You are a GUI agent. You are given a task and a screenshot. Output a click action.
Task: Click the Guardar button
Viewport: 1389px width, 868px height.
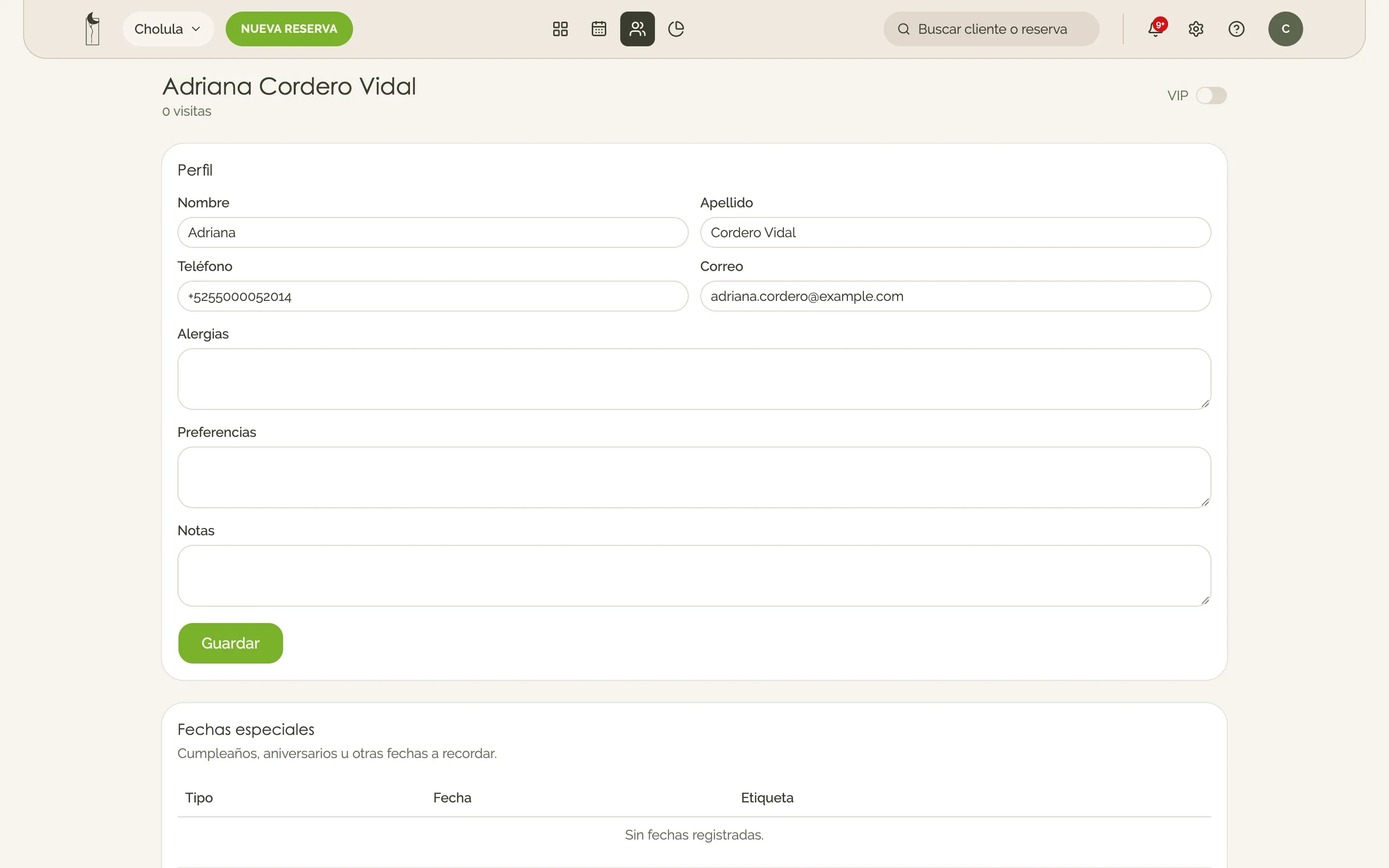[x=230, y=643]
